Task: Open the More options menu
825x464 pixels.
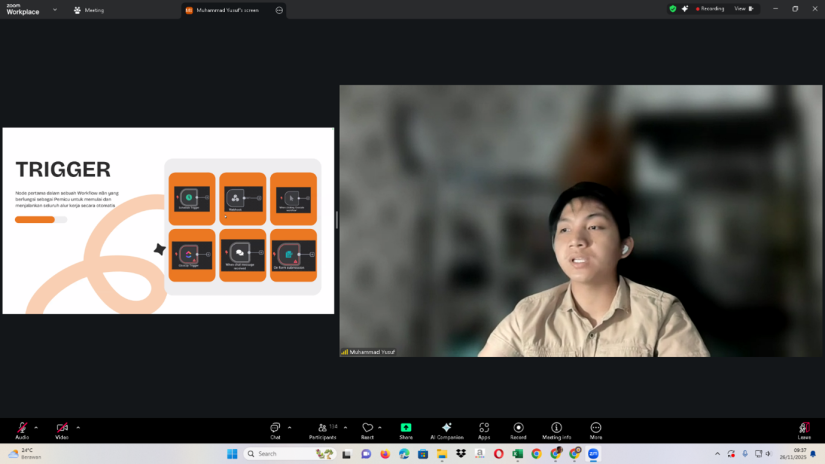Action: pyautogui.click(x=596, y=428)
